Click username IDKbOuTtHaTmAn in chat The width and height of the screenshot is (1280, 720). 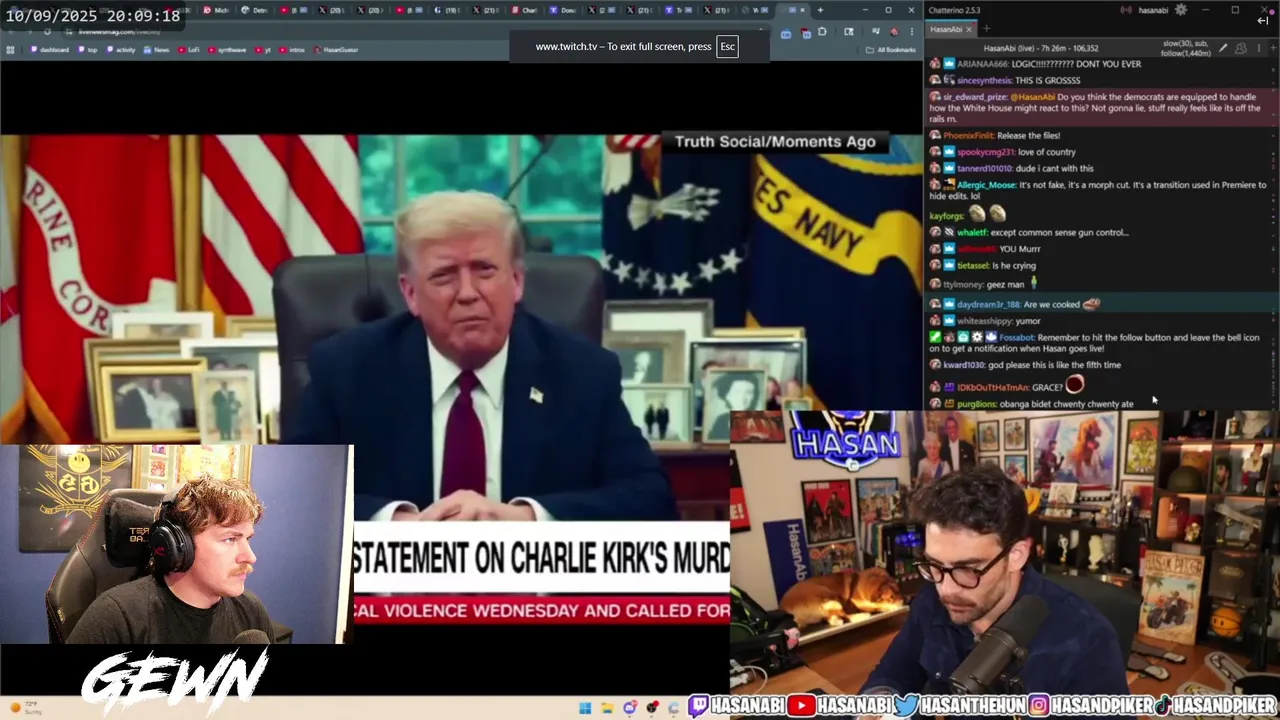click(993, 387)
